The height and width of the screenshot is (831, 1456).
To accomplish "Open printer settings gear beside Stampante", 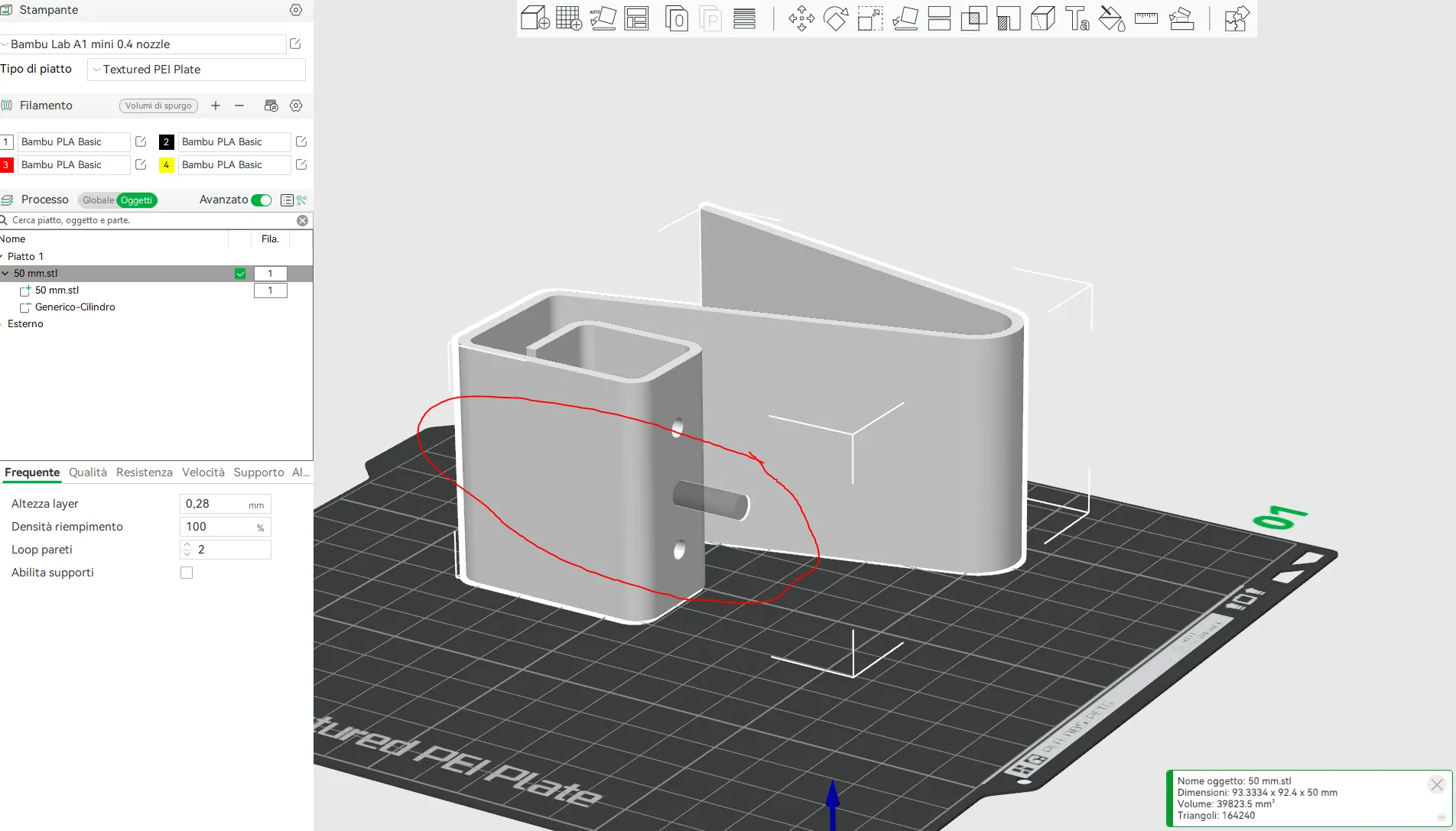I will pos(296,10).
